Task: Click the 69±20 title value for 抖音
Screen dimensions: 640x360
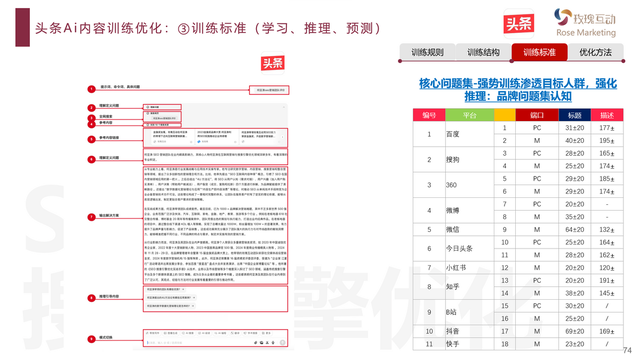Action: click(574, 331)
